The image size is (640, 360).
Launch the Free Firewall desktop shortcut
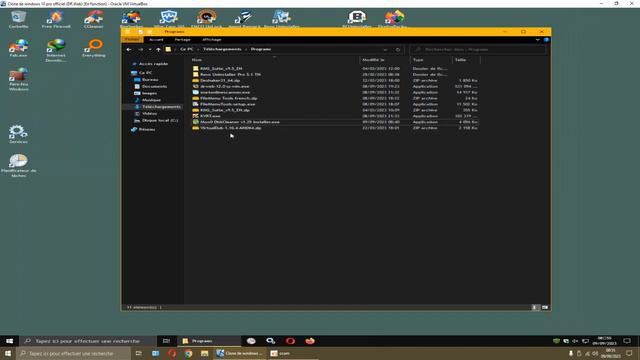click(x=56, y=20)
